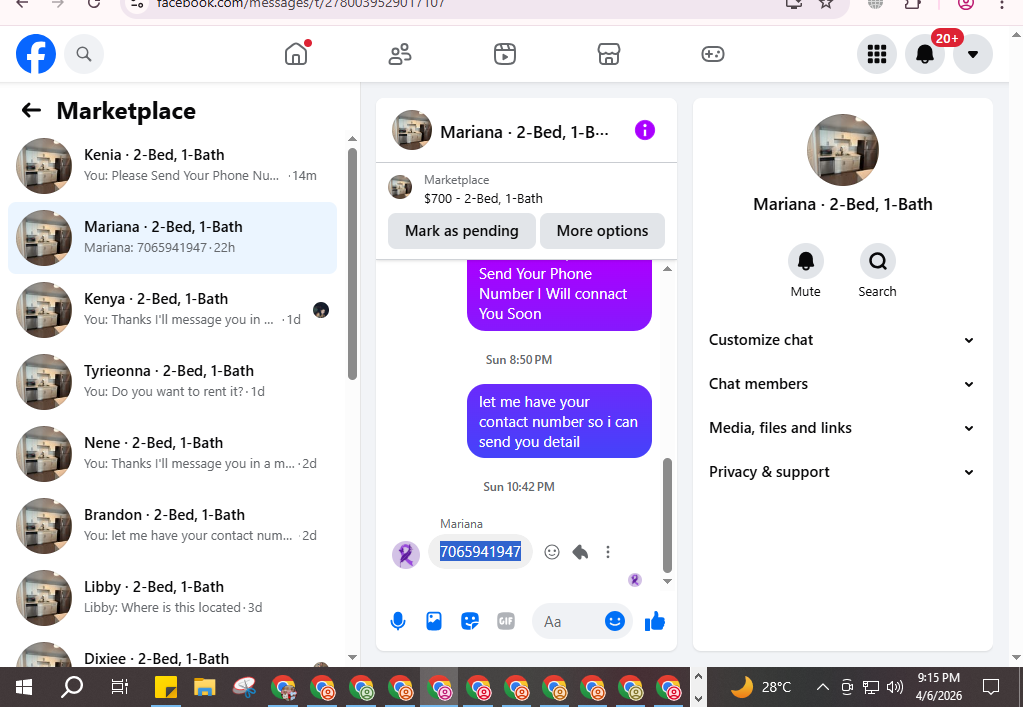Click Mariana chat header title

(x=524, y=132)
